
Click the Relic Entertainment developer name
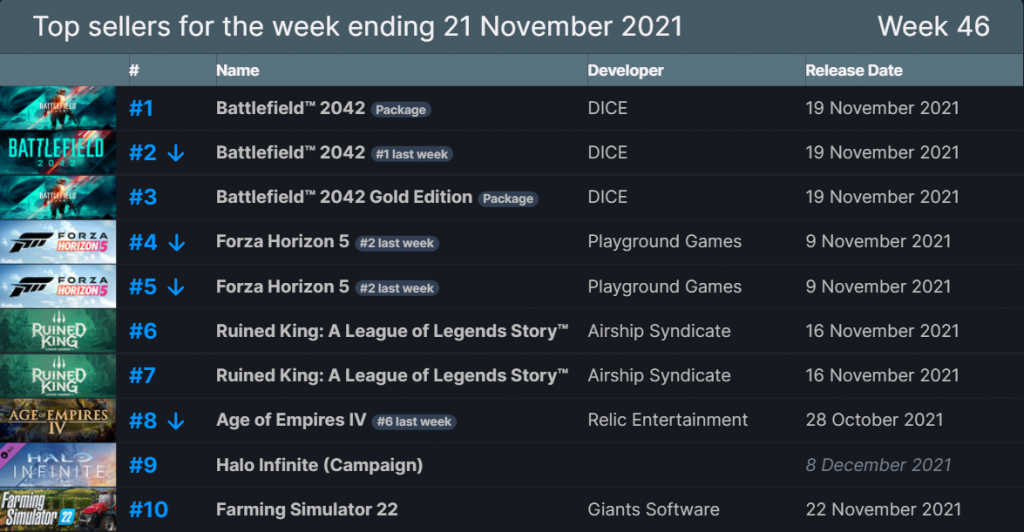[667, 420]
